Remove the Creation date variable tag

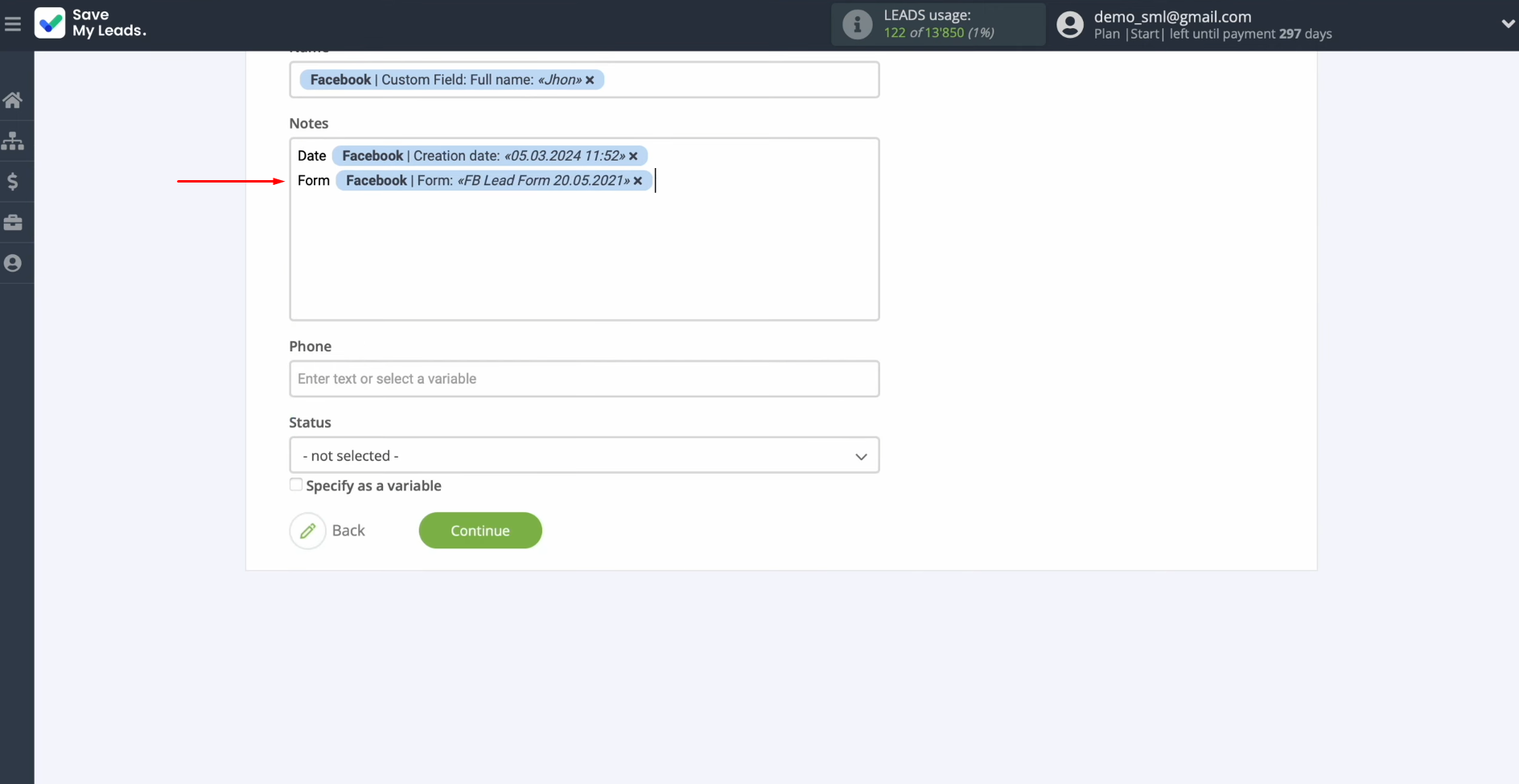coord(633,156)
